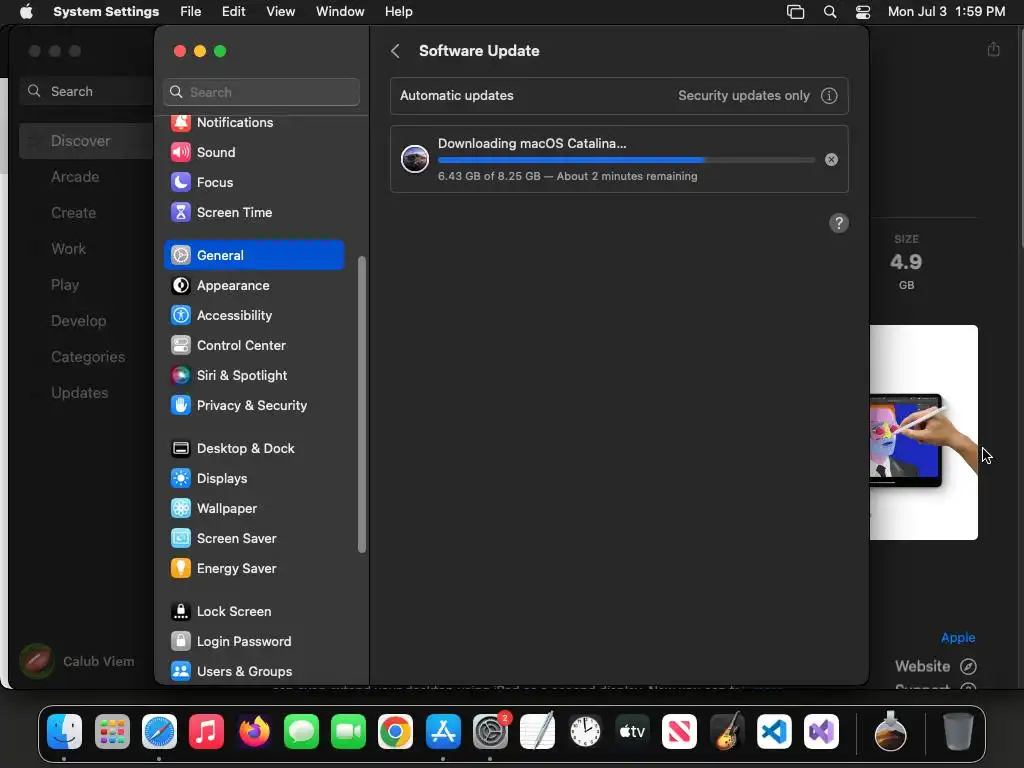Open Calub Viem account in App Store

77,661
